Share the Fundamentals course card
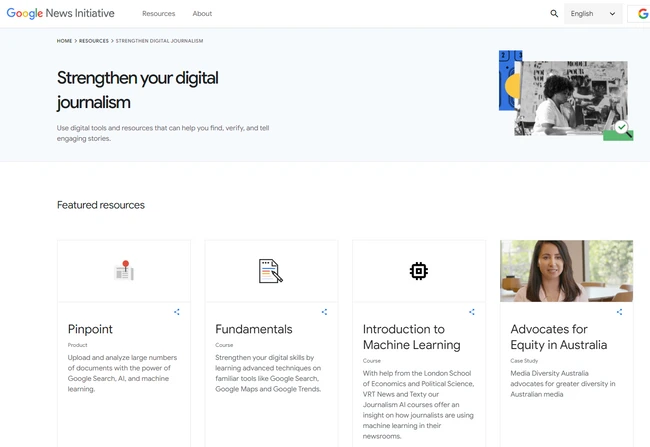This screenshot has width=650, height=447. 324,312
